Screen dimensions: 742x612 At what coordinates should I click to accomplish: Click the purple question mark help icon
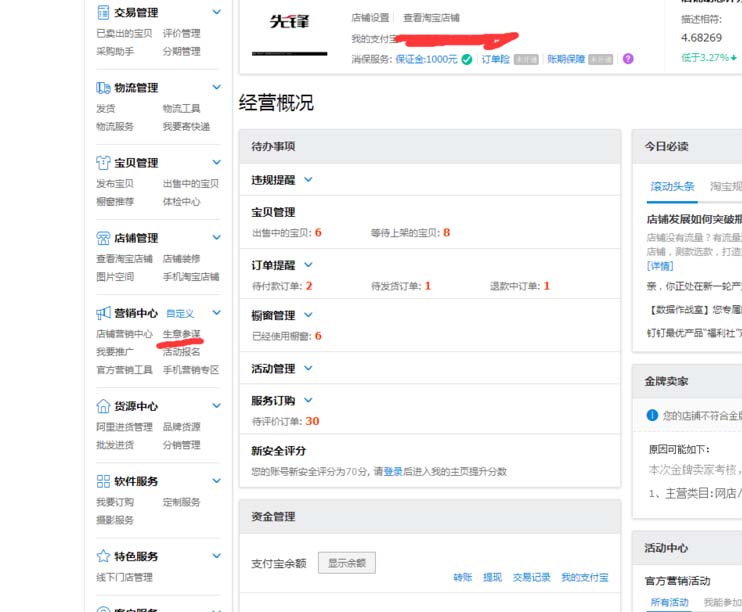pos(628,59)
